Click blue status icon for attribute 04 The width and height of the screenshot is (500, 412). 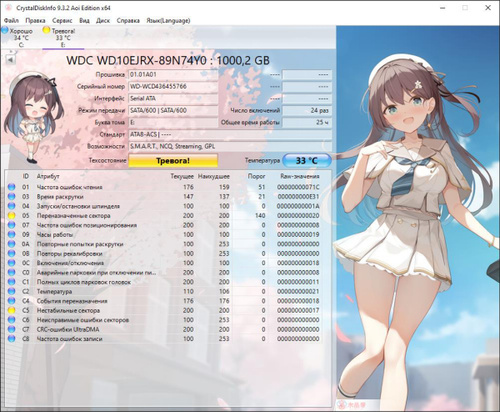[12, 206]
